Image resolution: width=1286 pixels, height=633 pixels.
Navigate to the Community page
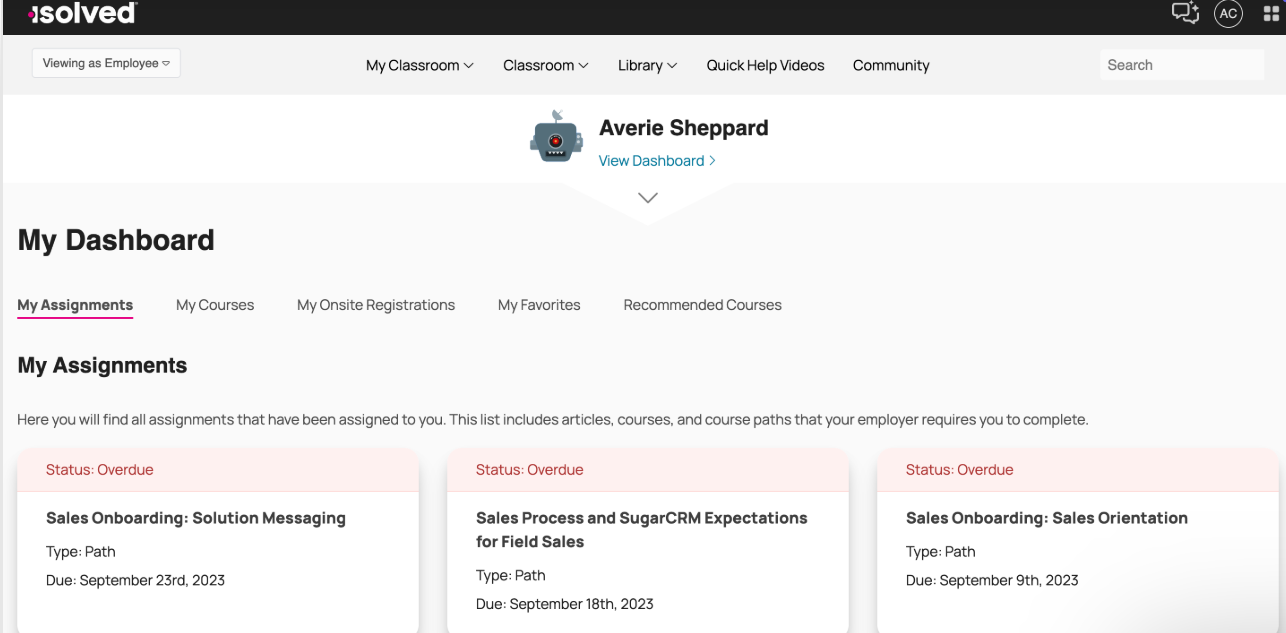click(x=890, y=65)
